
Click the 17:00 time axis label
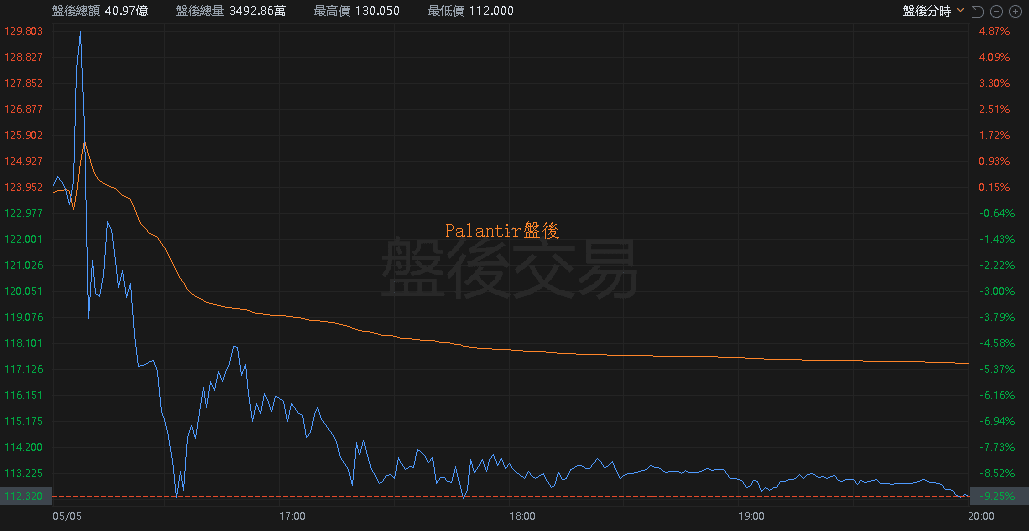coord(292,517)
